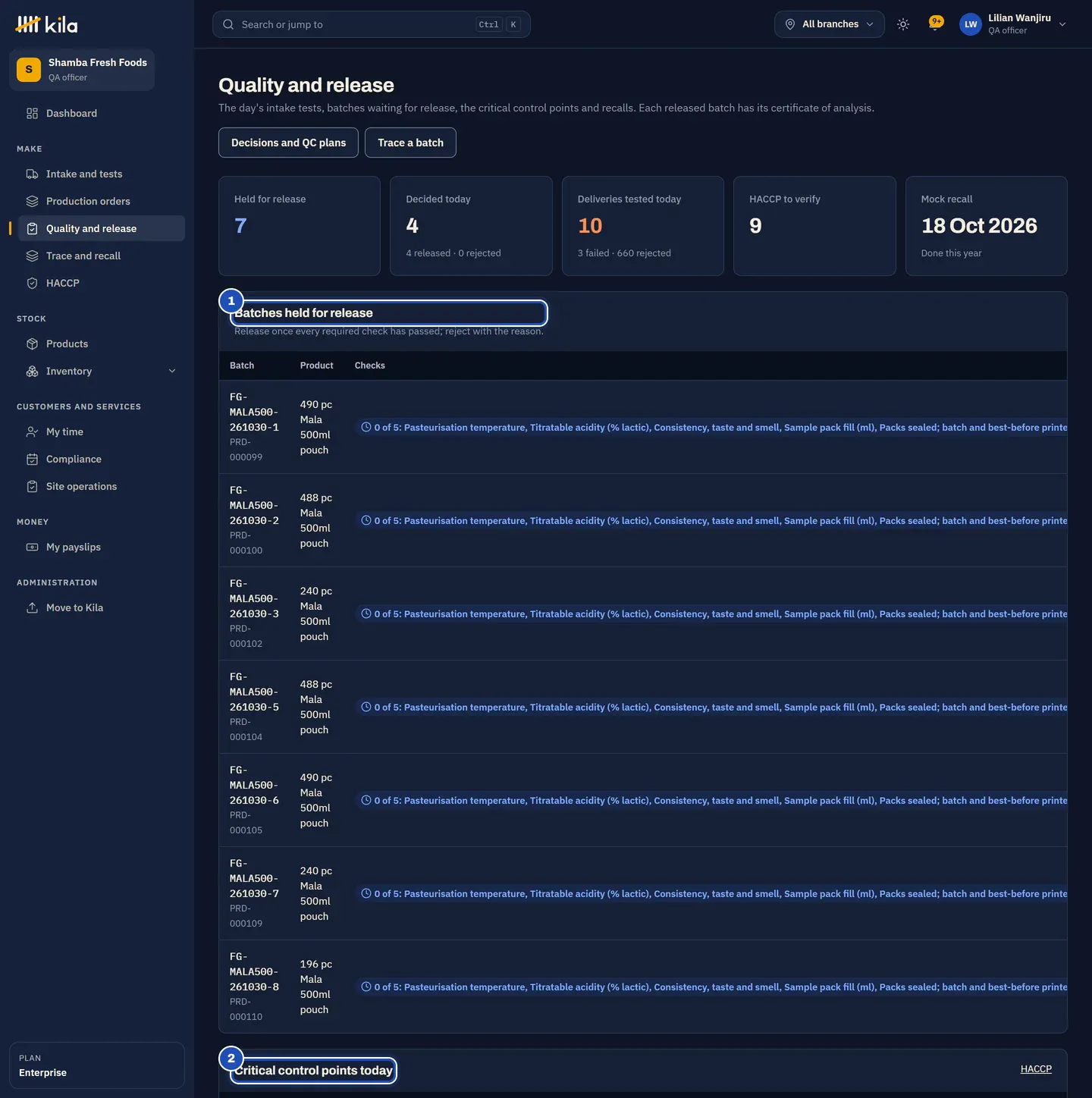Click the Move to Kila upload icon
Viewport: 1092px width, 1098px height.
point(32,608)
